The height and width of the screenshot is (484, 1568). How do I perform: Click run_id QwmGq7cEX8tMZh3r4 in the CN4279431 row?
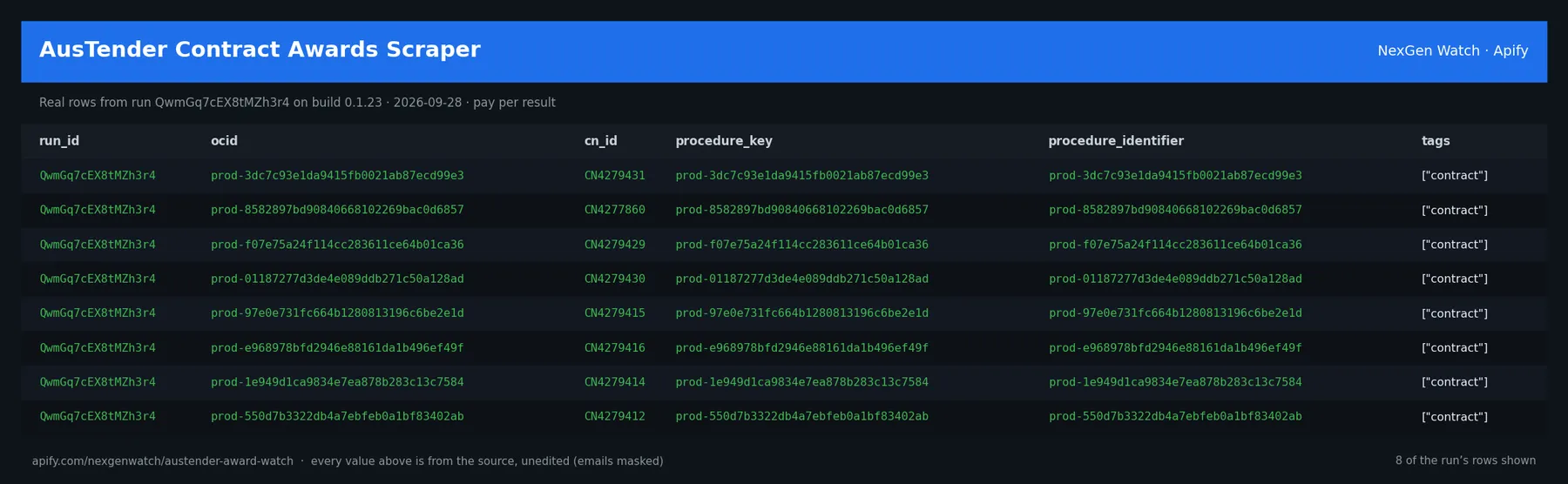[x=98, y=176]
